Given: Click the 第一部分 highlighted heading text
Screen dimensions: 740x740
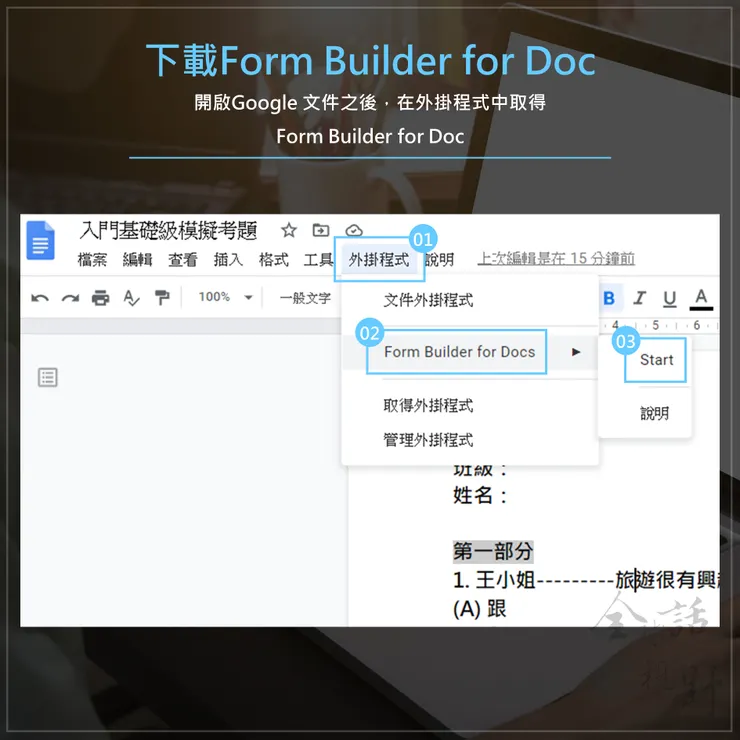Looking at the screenshot, I should click(493, 551).
